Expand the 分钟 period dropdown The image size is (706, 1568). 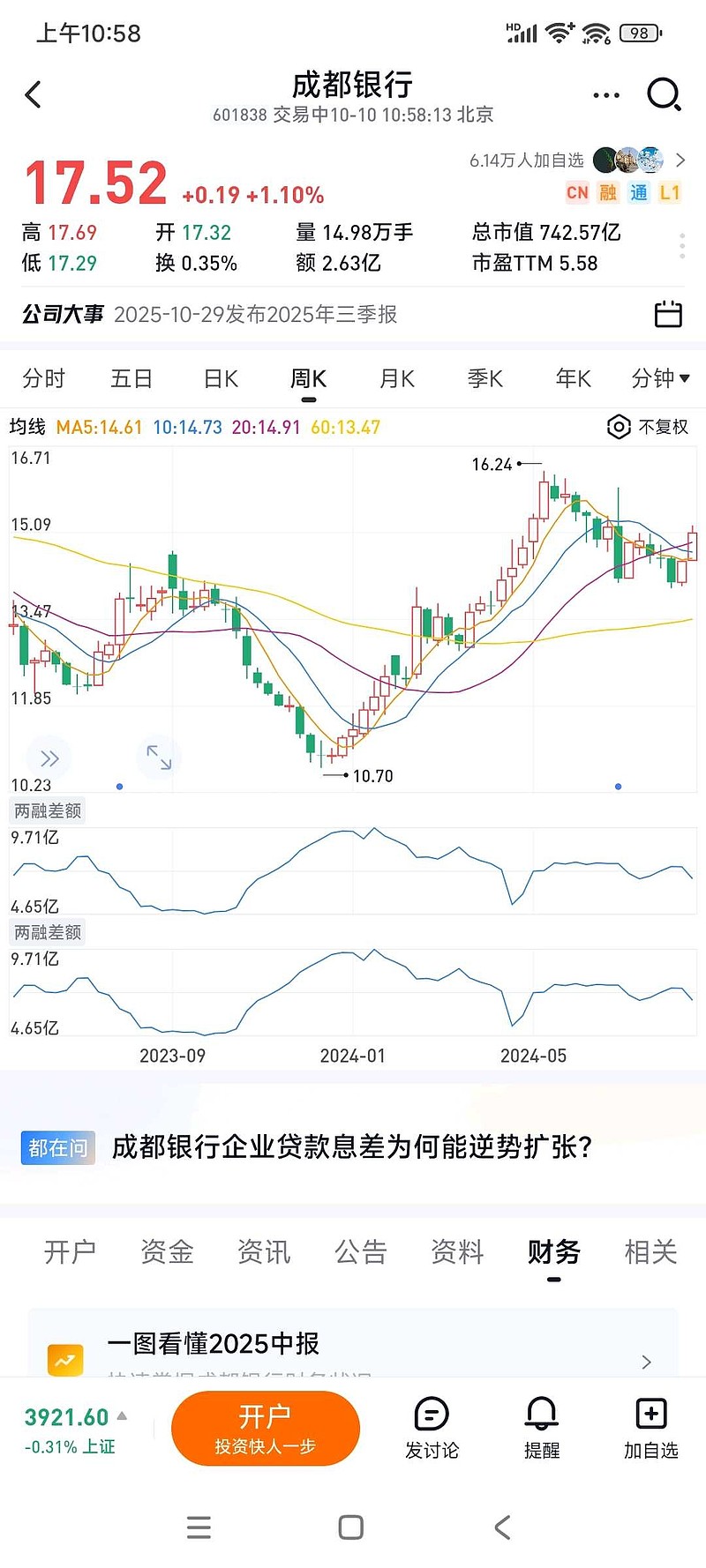click(x=660, y=379)
